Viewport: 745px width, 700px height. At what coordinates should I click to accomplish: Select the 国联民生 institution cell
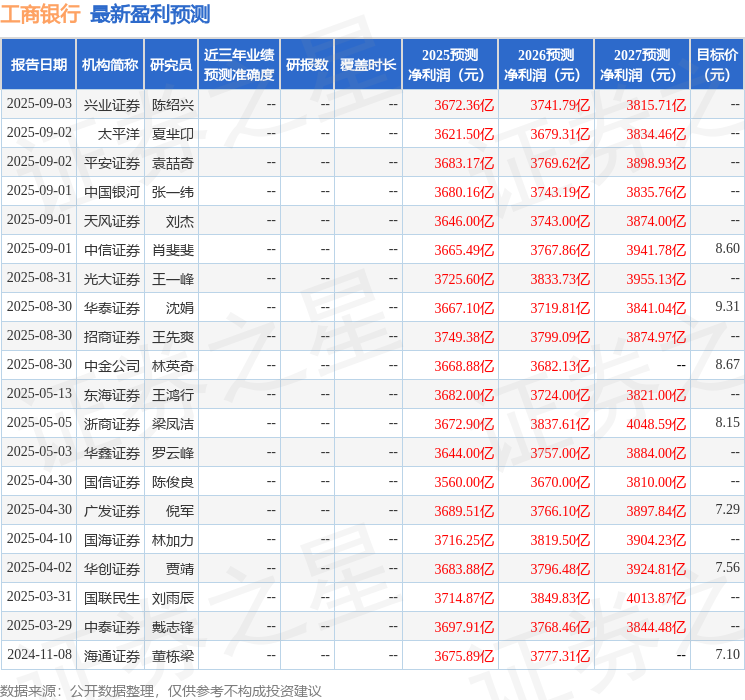coord(112,598)
